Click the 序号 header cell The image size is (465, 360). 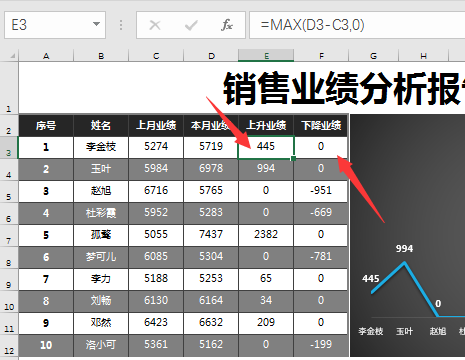(46, 125)
